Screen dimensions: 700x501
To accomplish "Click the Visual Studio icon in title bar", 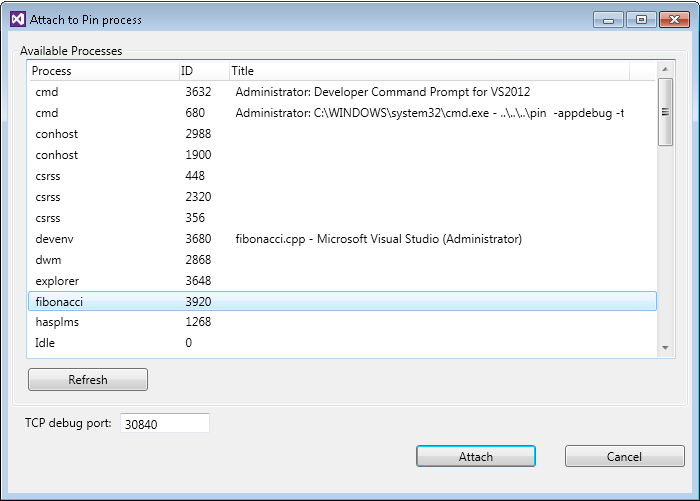I will [x=18, y=20].
